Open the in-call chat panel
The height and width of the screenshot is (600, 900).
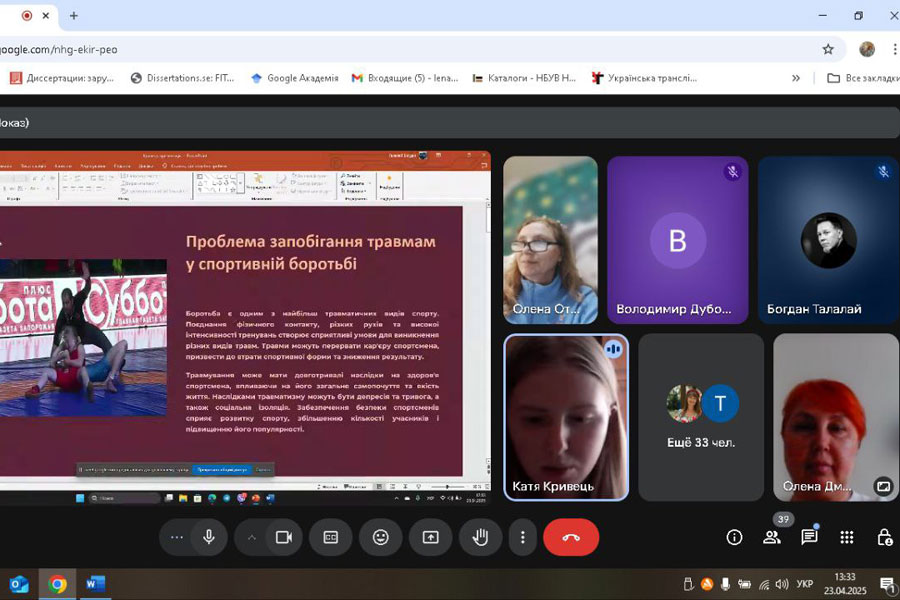(x=809, y=537)
